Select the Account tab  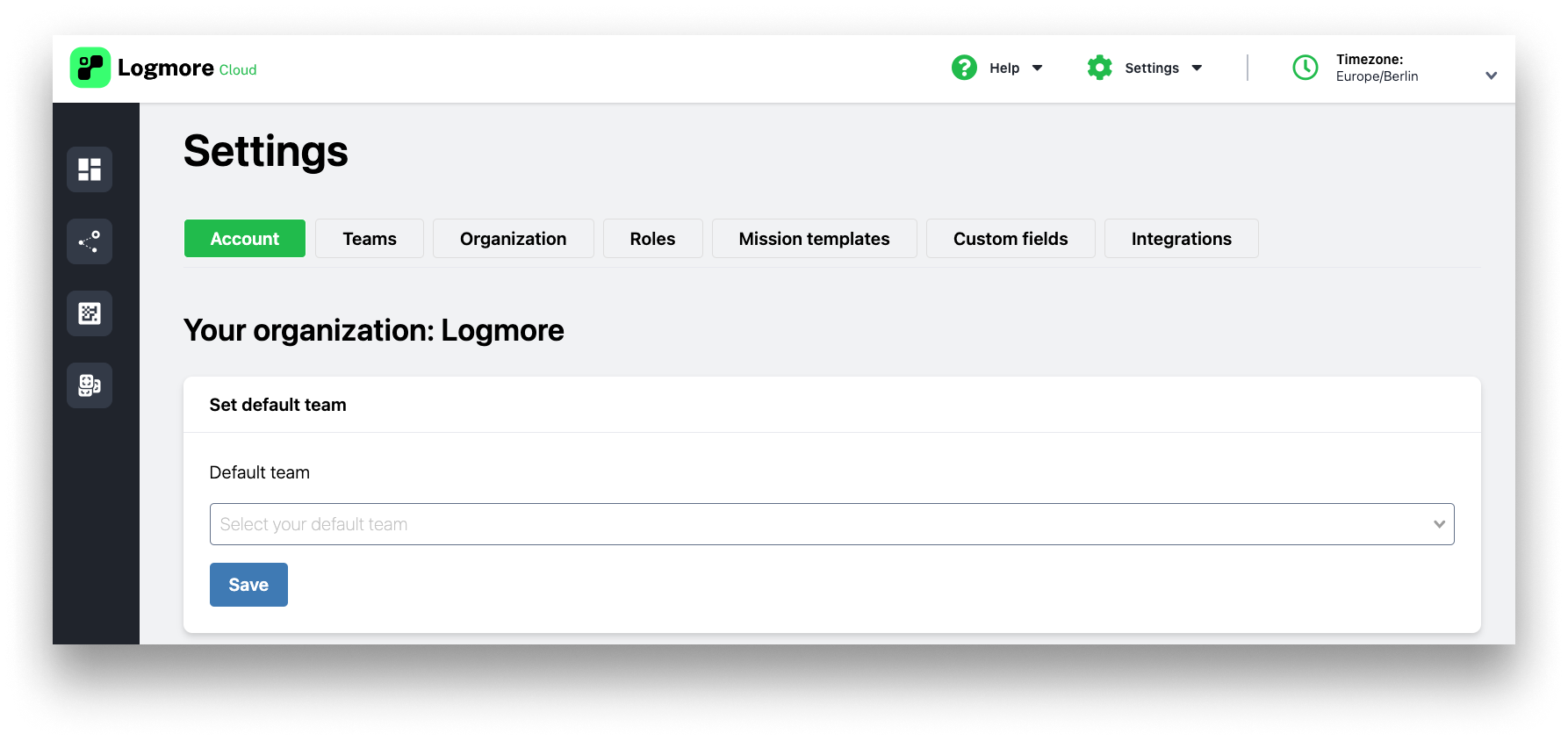[x=245, y=239]
